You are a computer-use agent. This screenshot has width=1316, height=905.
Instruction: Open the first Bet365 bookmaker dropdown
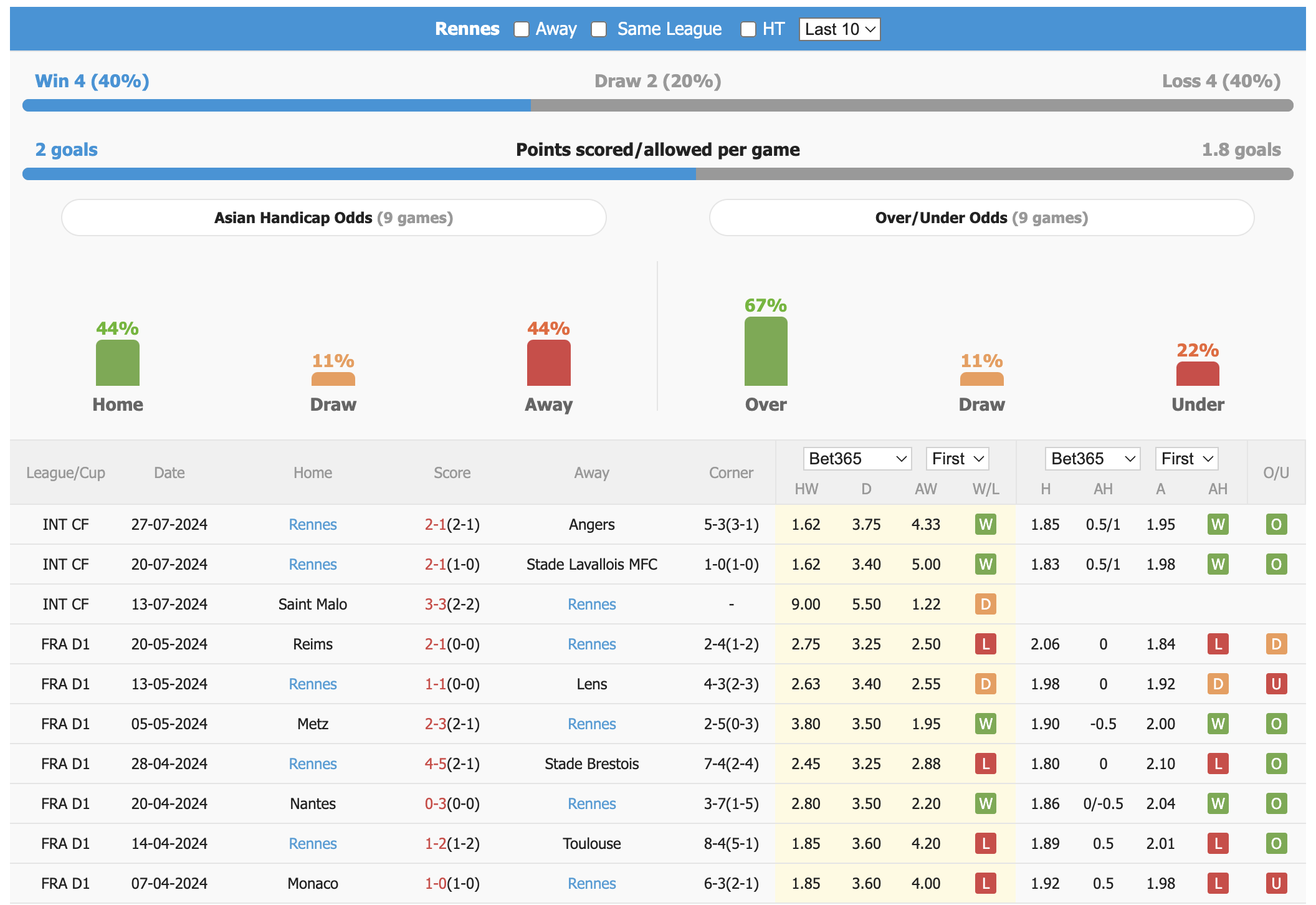point(857,459)
